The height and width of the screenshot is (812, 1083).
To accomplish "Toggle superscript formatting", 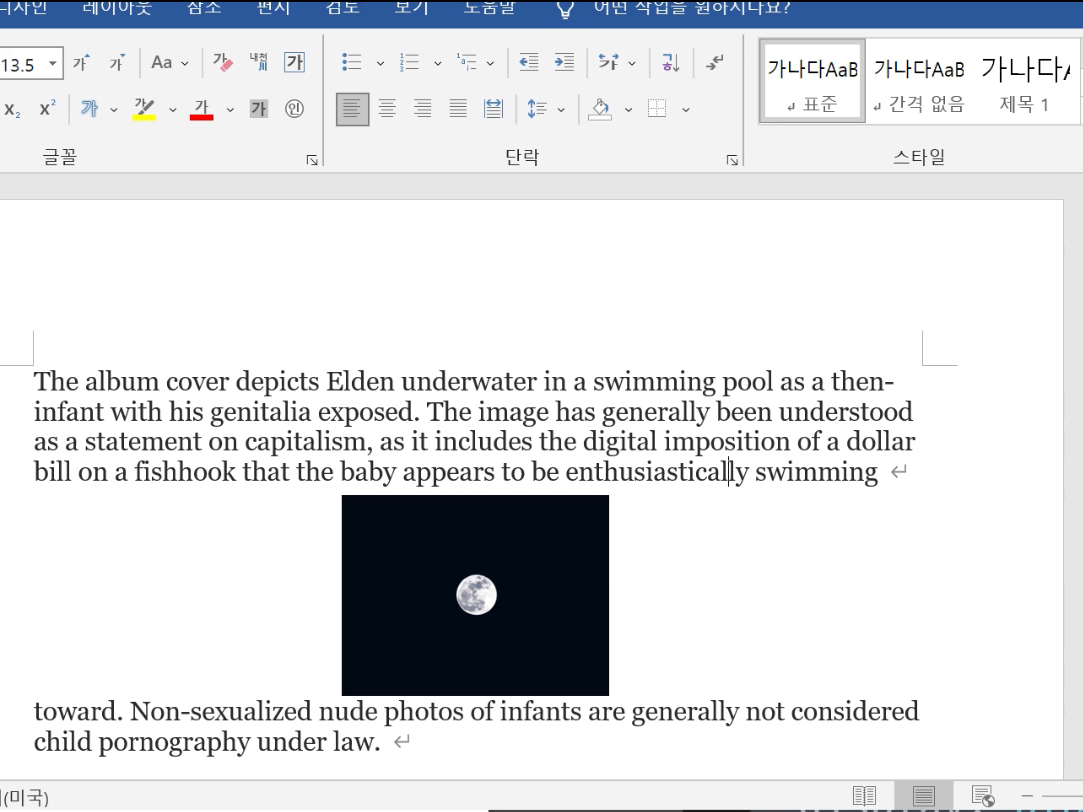I will click(x=47, y=109).
